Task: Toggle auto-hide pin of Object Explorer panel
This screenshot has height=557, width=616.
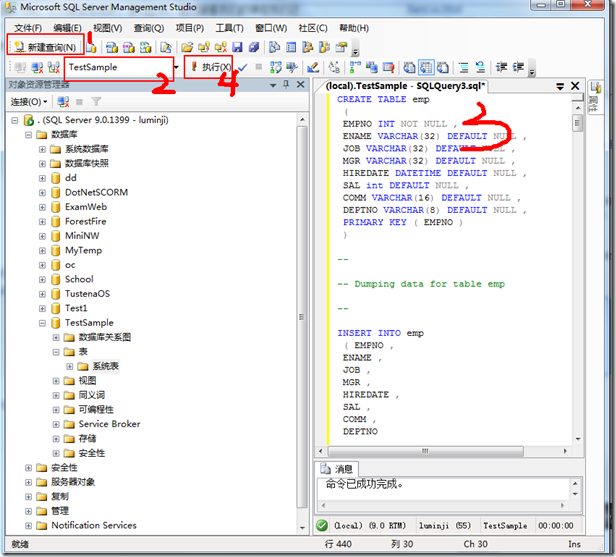Action: click(286, 84)
